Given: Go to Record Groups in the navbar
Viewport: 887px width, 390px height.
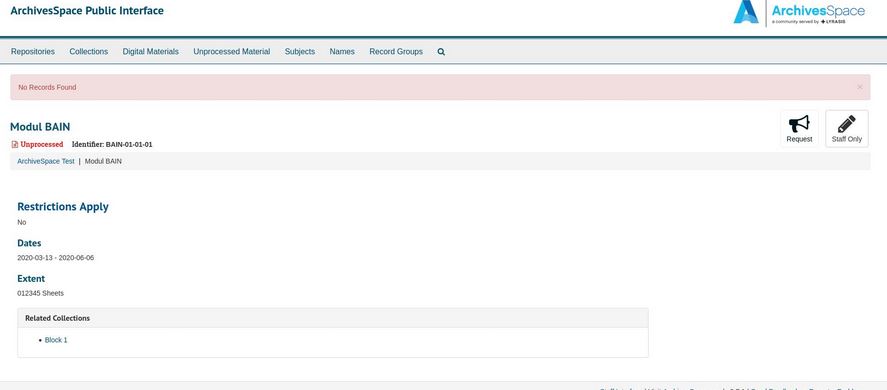Looking at the screenshot, I should (396, 52).
